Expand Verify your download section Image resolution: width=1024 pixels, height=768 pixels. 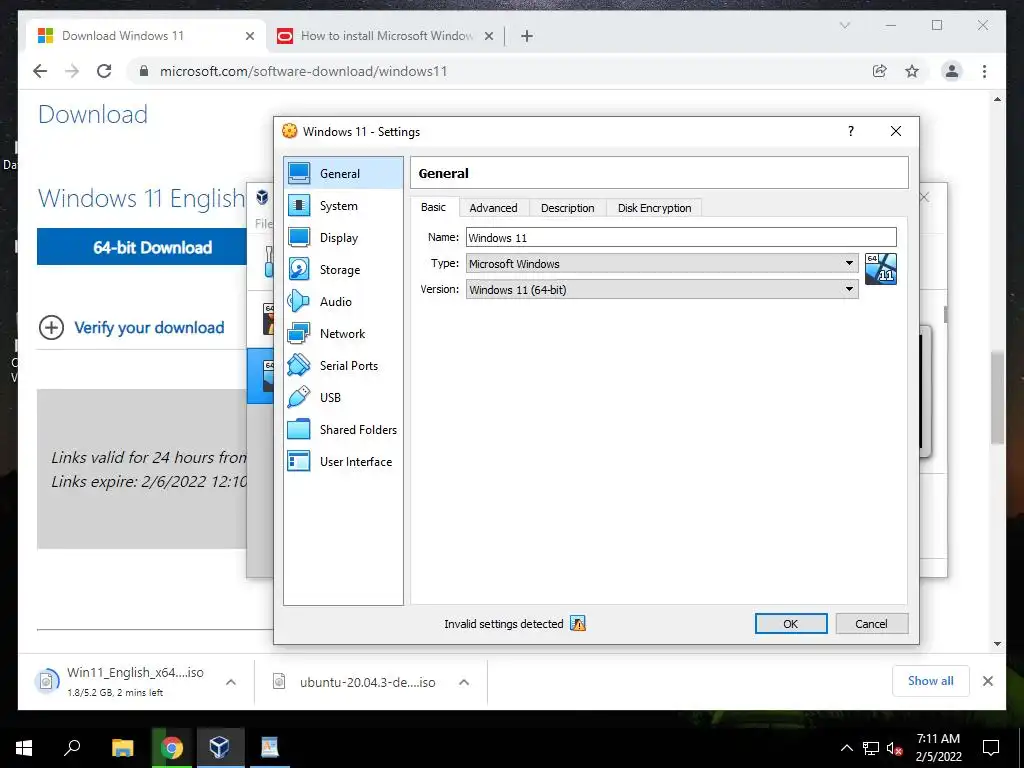52,327
